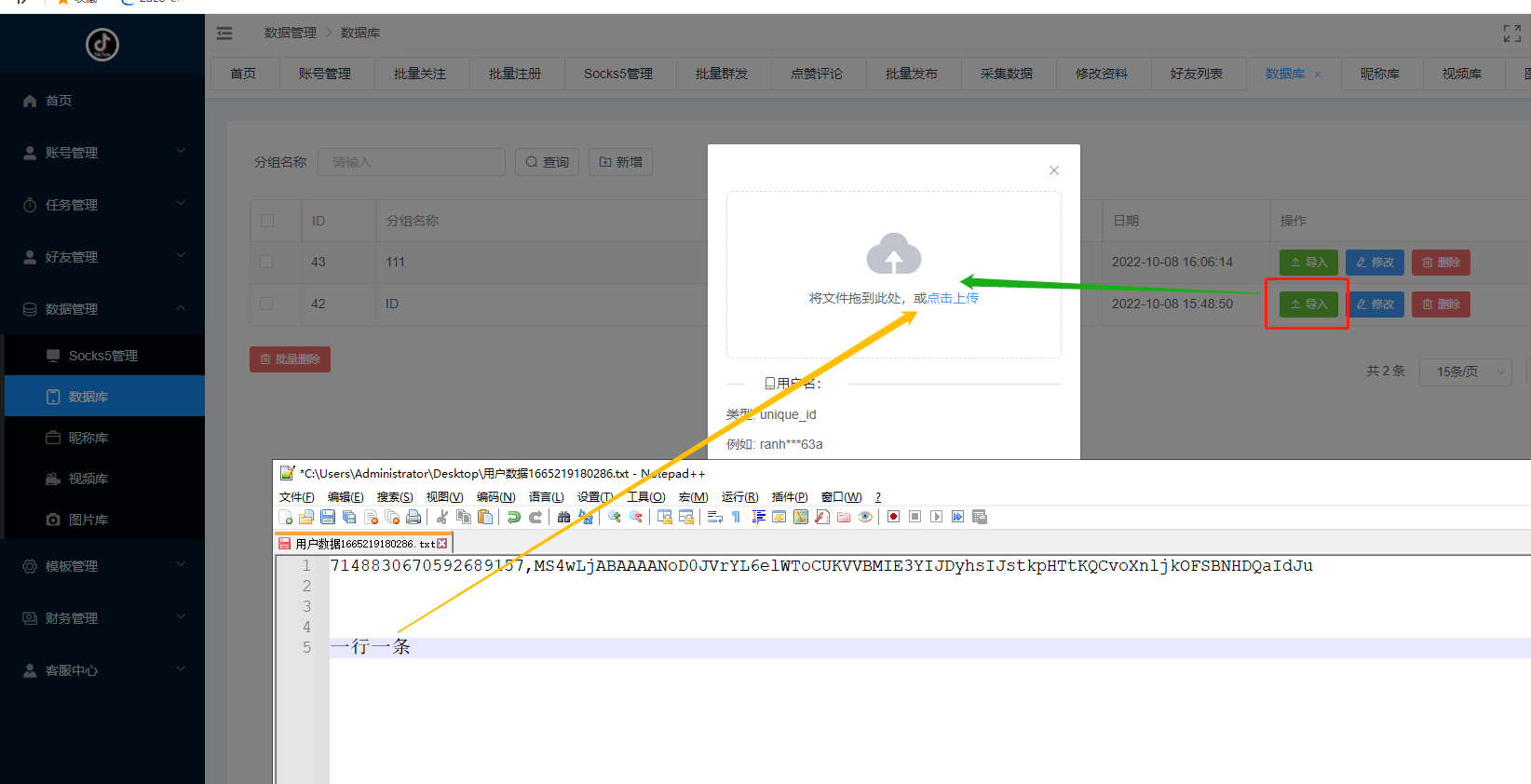The height and width of the screenshot is (784, 1531).
Task: Tick the checkbox for row ID 42
Action: pos(267,304)
